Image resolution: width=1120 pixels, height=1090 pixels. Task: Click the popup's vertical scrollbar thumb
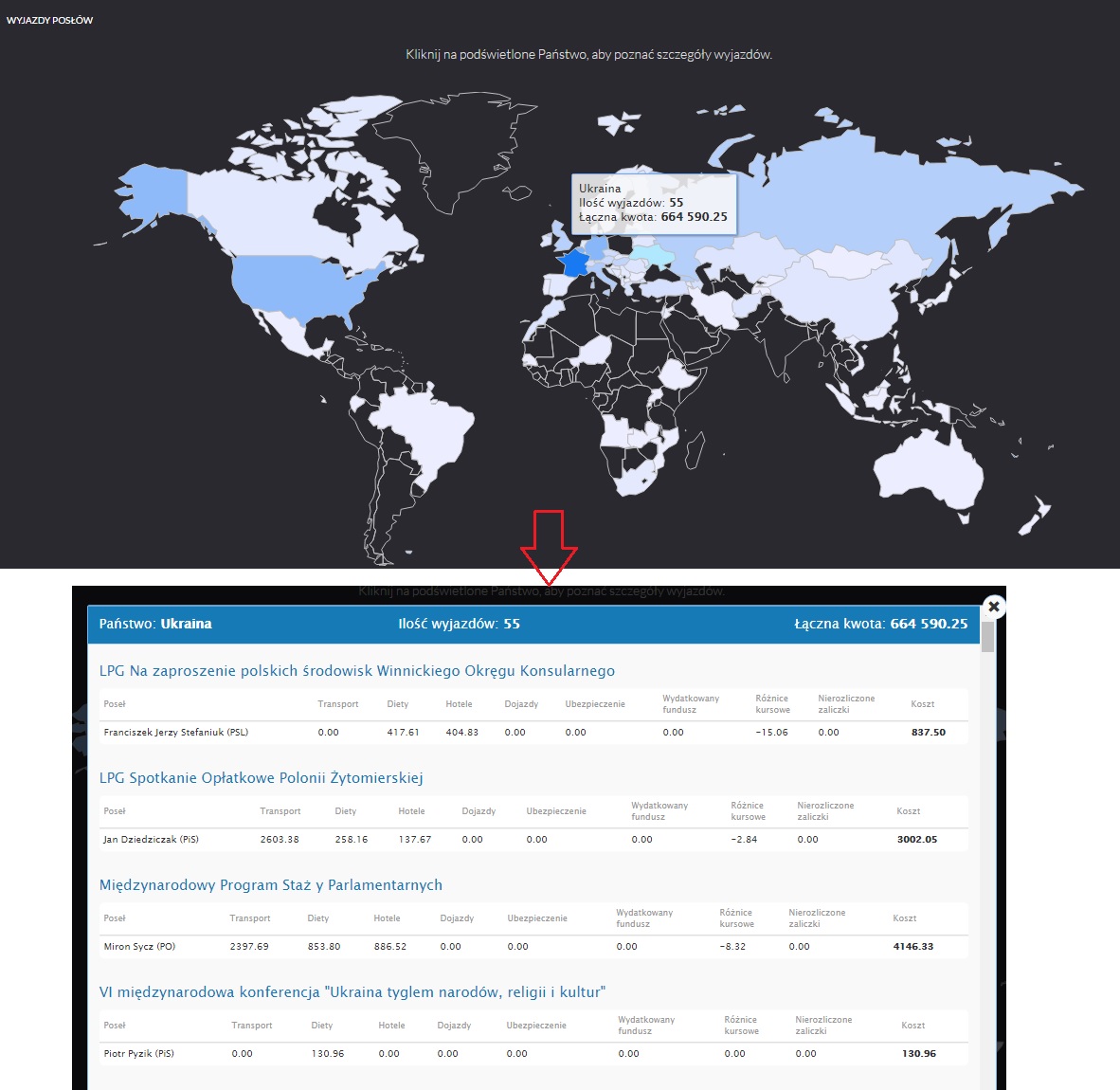point(987,637)
